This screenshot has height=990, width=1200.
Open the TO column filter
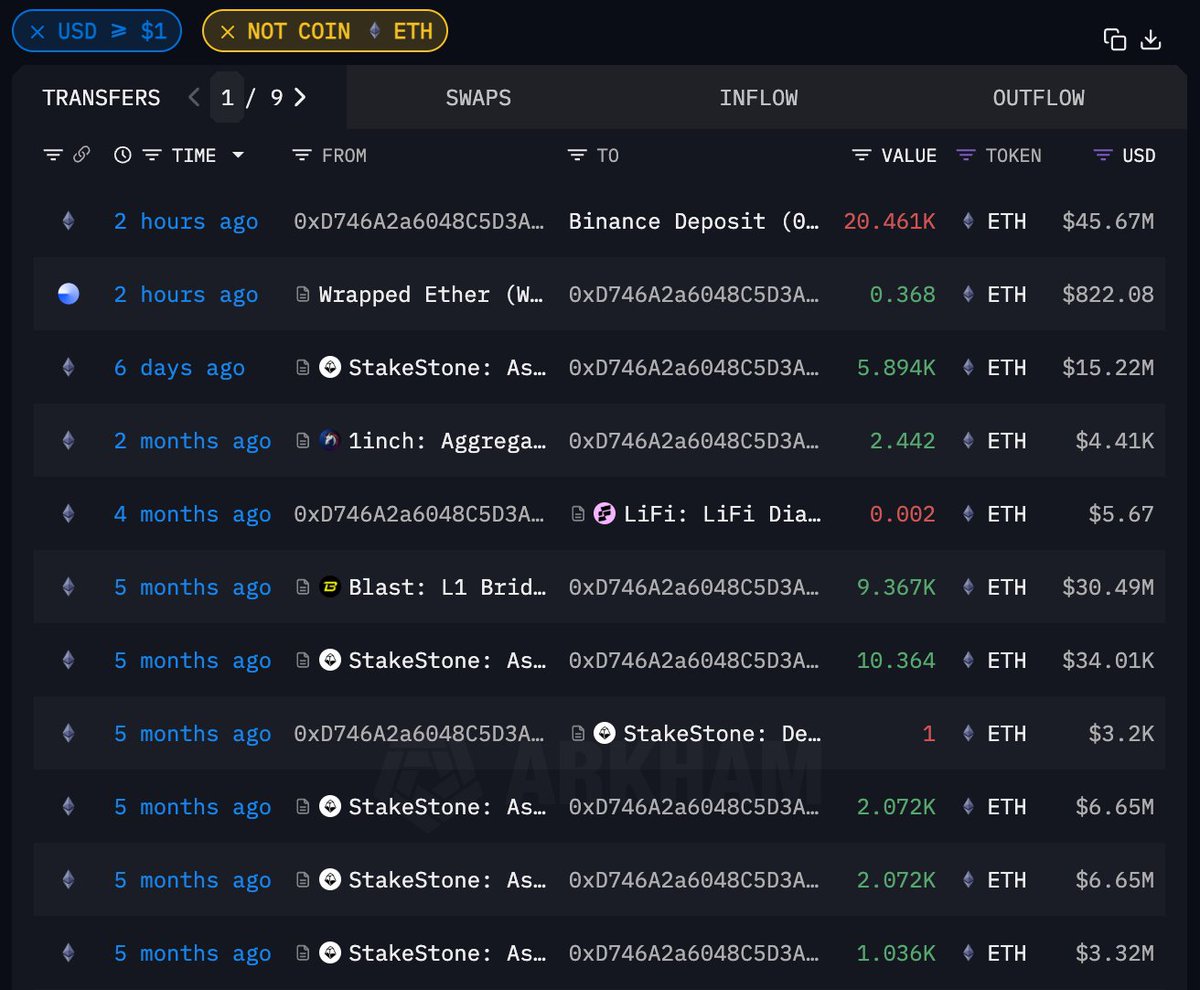point(577,155)
